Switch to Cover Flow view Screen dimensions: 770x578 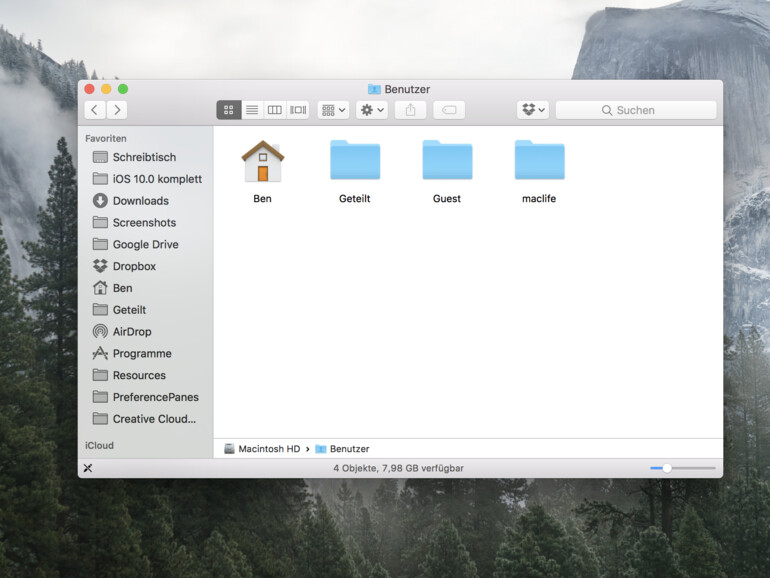[x=298, y=110]
